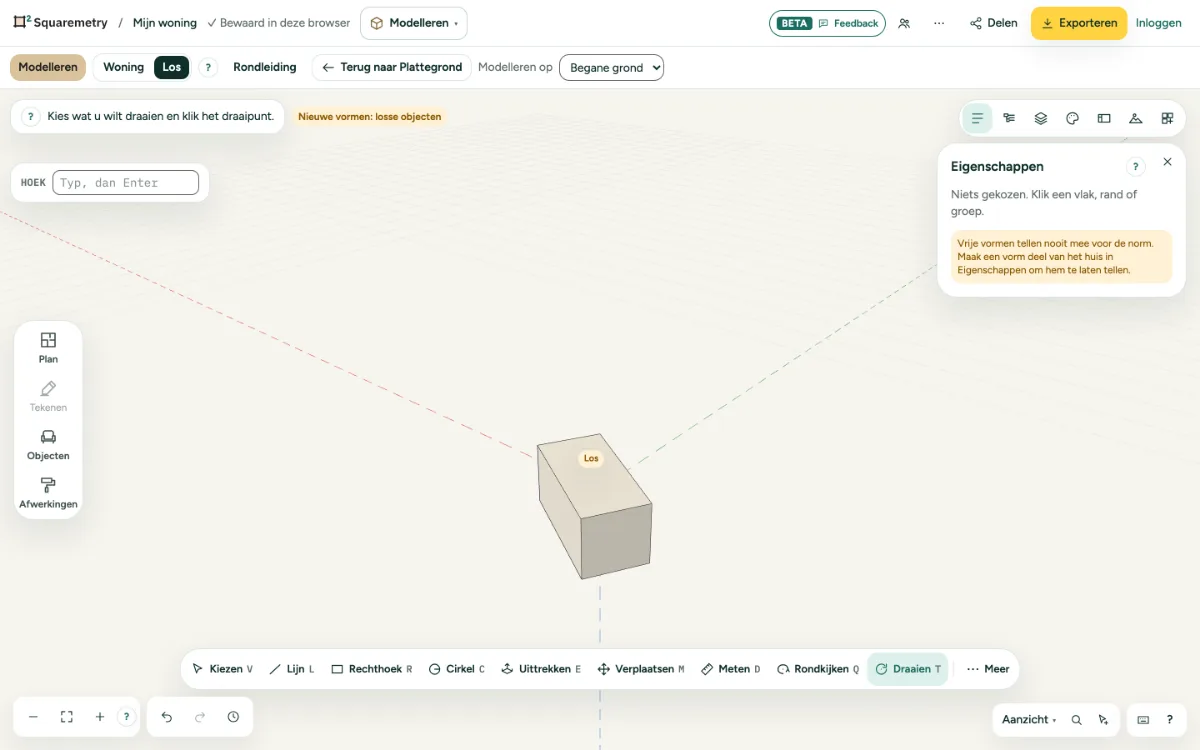Switch the mode toggle to Woning
1200x750 pixels.
pyautogui.click(x=124, y=67)
